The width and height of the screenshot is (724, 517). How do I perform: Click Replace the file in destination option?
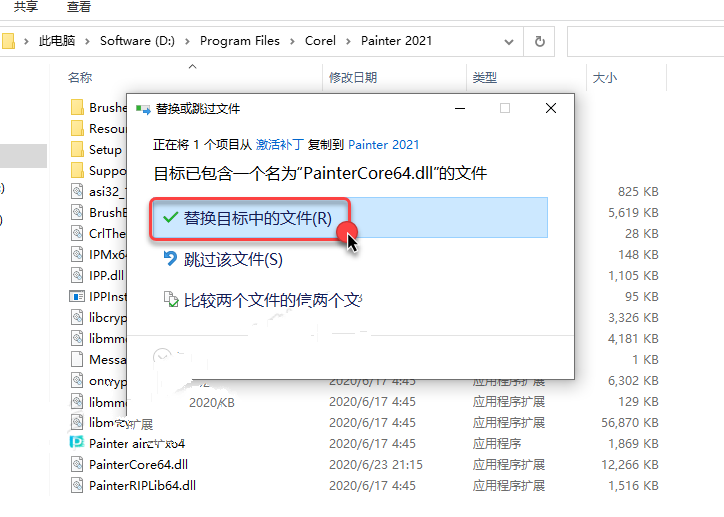(349, 218)
